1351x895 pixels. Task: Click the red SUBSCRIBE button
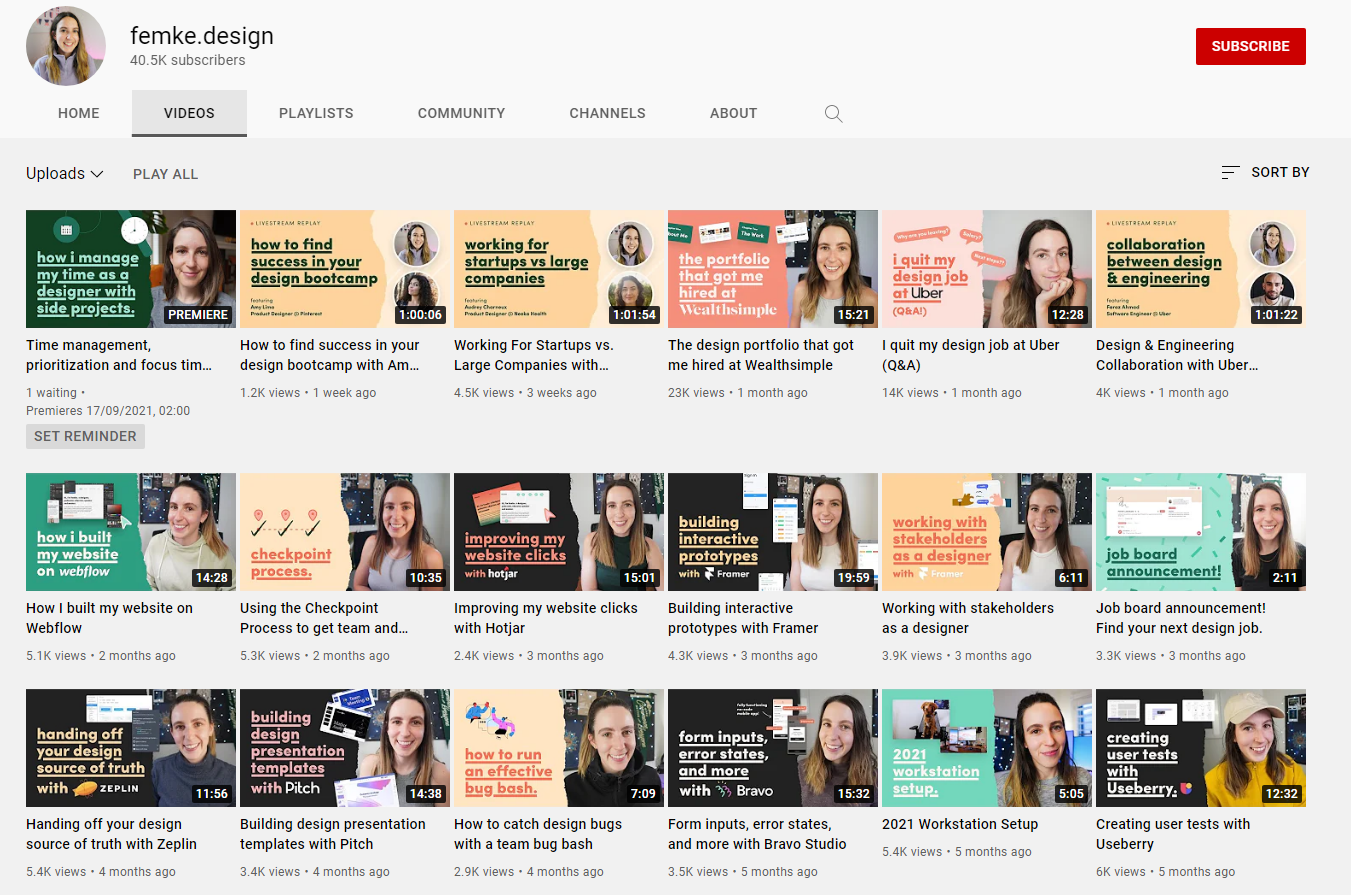[1250, 46]
